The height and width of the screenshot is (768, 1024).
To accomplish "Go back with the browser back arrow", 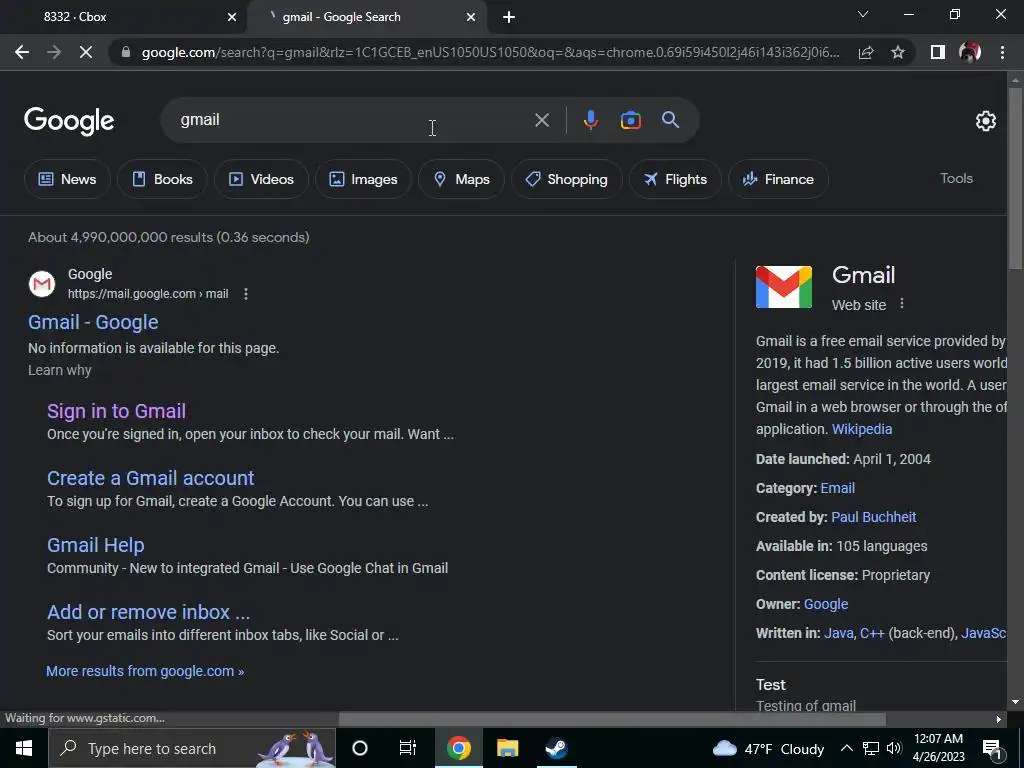I will [22, 52].
